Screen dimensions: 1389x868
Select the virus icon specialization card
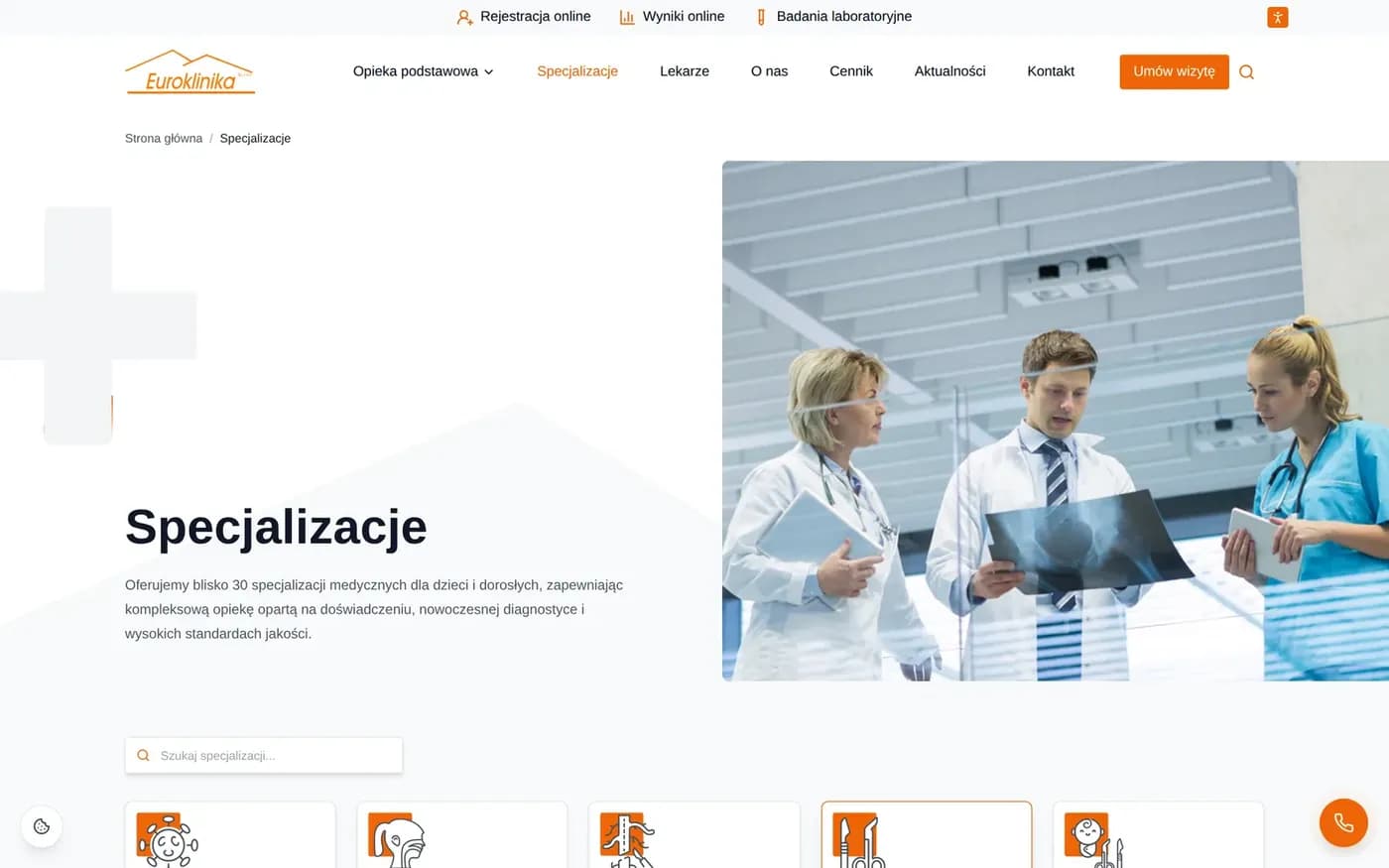pyautogui.click(x=230, y=835)
